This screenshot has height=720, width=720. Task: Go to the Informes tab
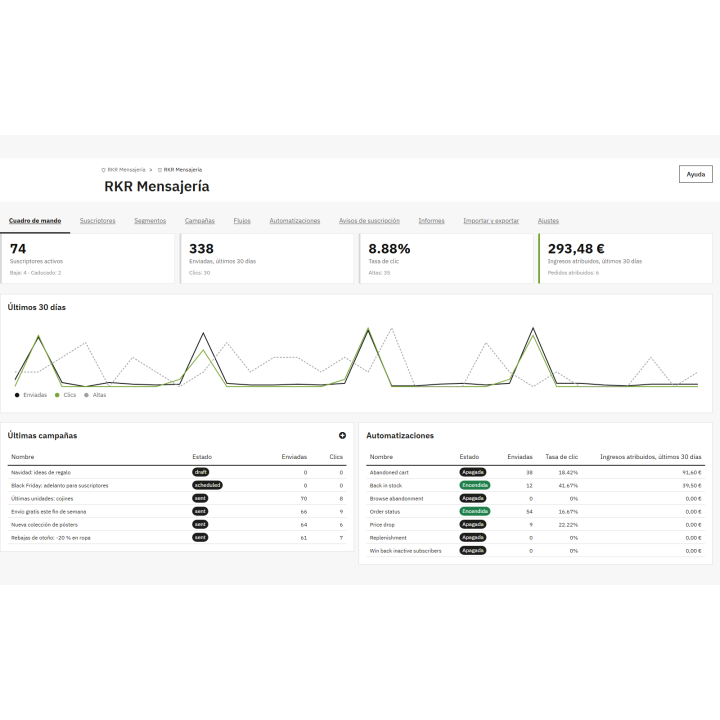[431, 221]
